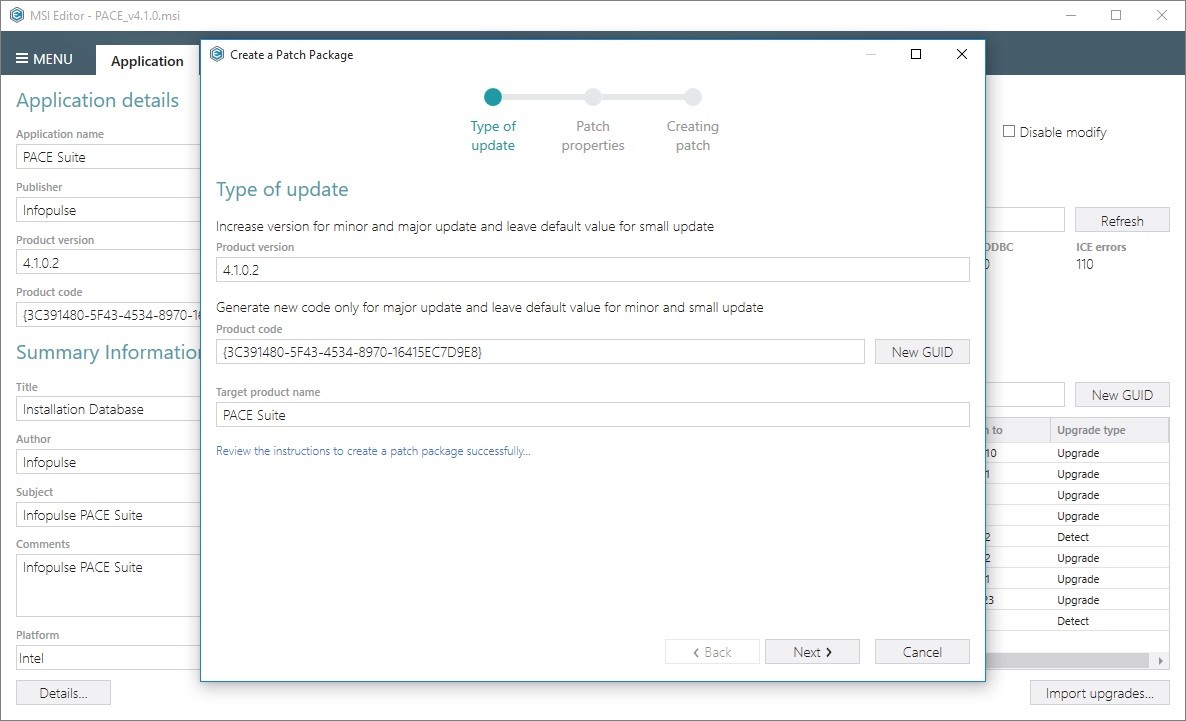Edit Title field Installation Database
This screenshot has width=1186, height=721.
click(x=108, y=409)
